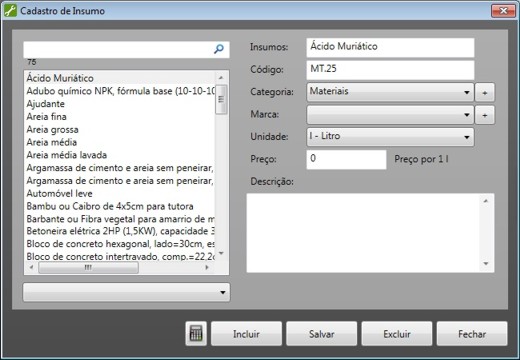The width and height of the screenshot is (520, 360).
Task: Click list vertical scrollbar up arrow
Action: click(221, 78)
